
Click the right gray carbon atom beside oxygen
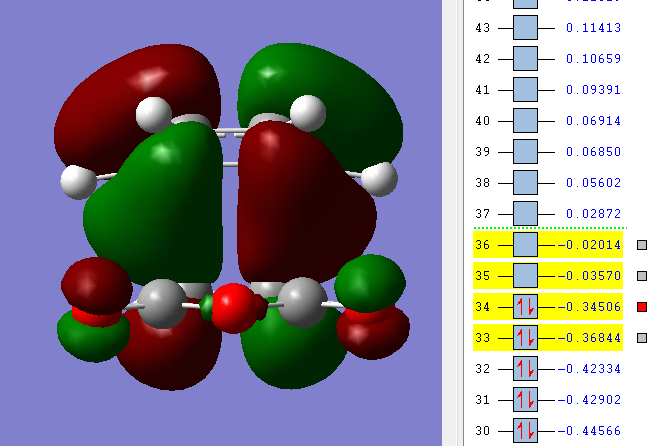(302, 303)
